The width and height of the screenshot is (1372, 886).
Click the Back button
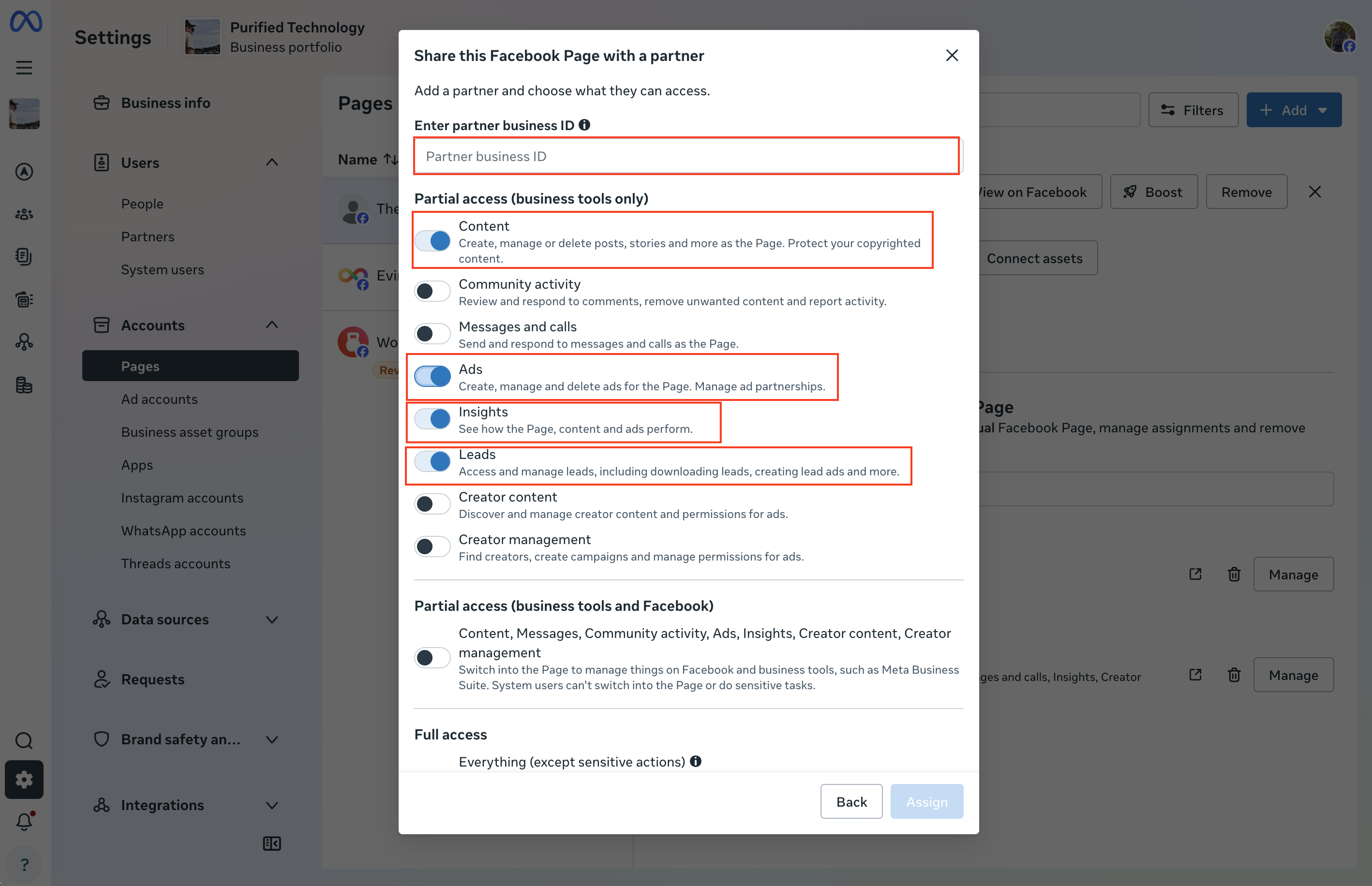pos(851,801)
